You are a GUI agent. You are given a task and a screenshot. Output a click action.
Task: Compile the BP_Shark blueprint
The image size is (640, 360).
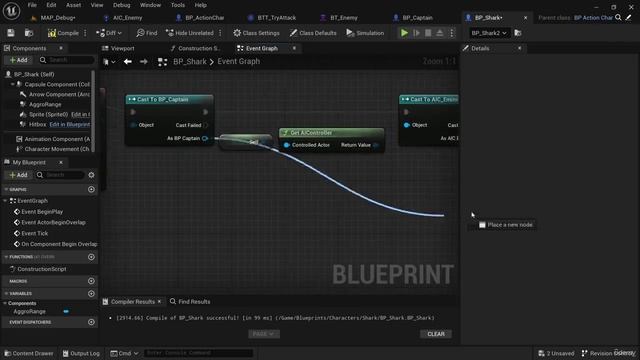tap(63, 33)
